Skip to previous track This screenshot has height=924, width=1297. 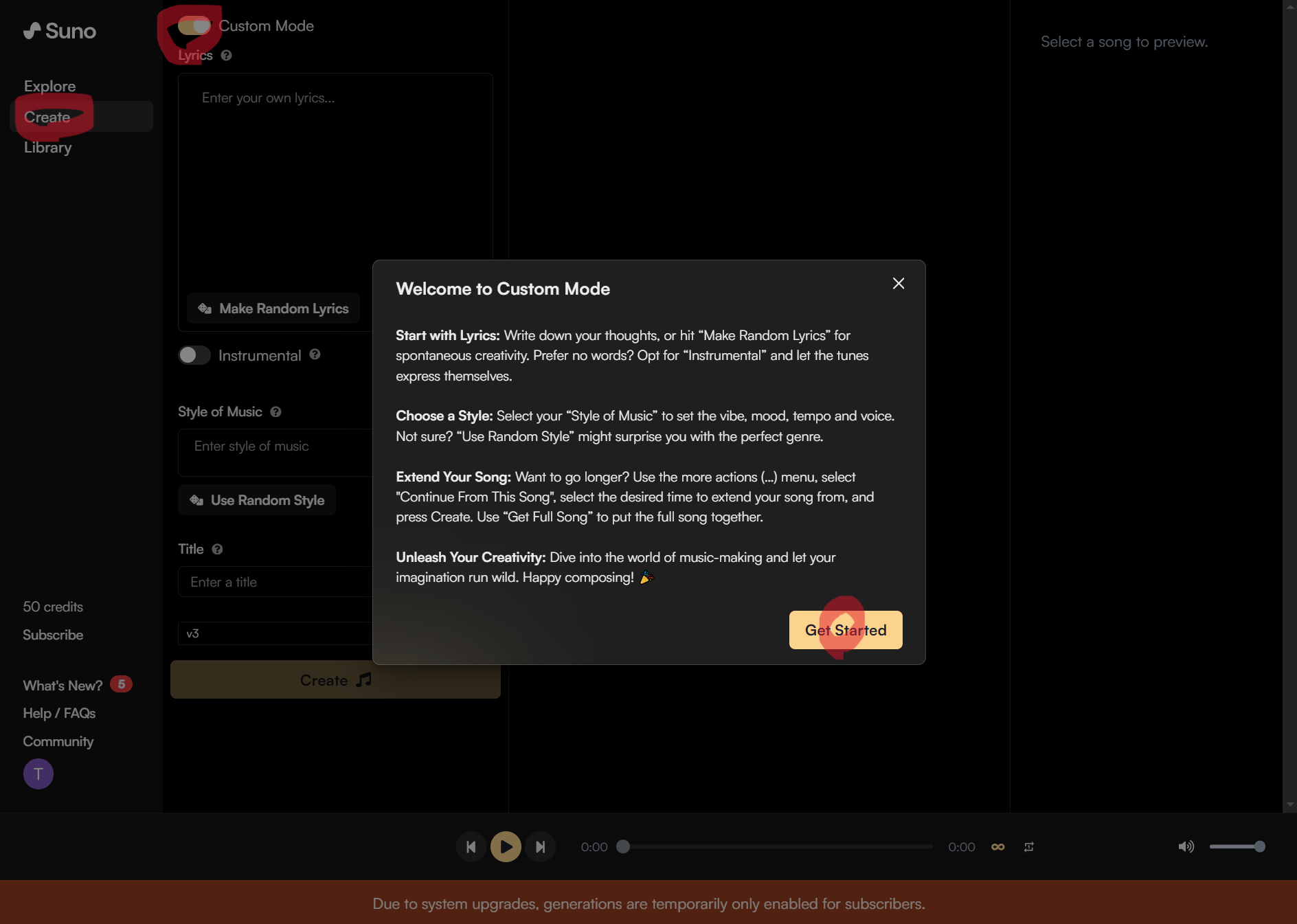pos(471,846)
